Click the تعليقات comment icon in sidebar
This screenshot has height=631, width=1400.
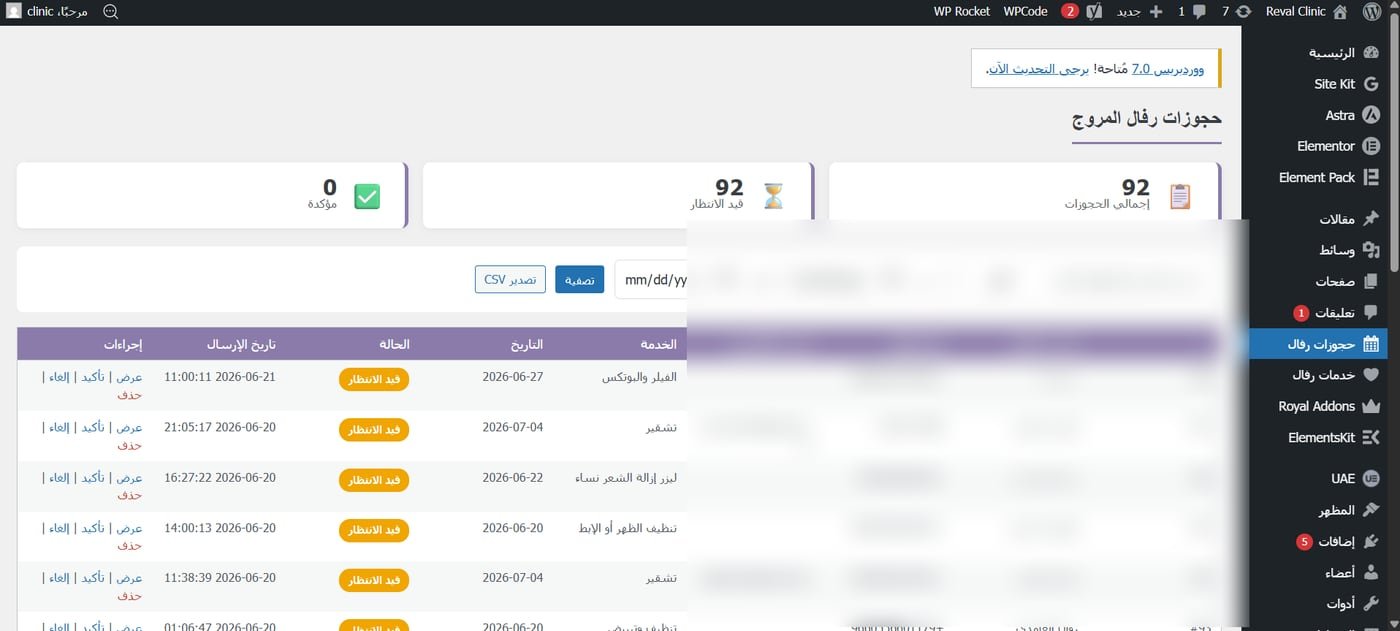coord(1371,312)
